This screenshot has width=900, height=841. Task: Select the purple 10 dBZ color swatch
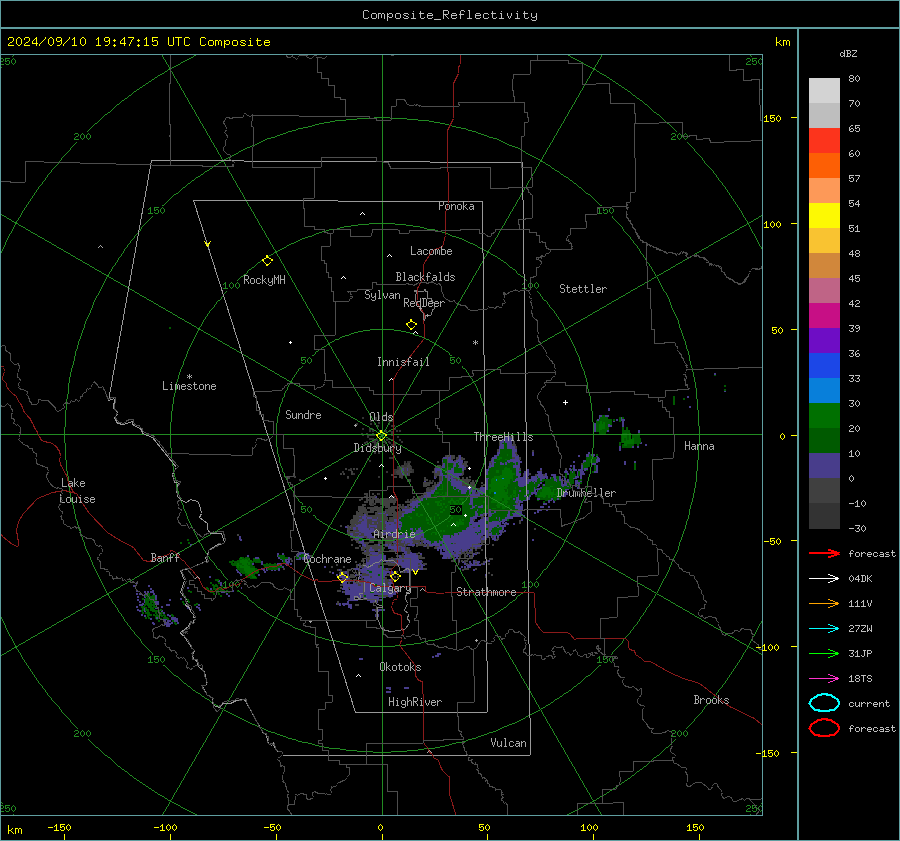[824, 466]
